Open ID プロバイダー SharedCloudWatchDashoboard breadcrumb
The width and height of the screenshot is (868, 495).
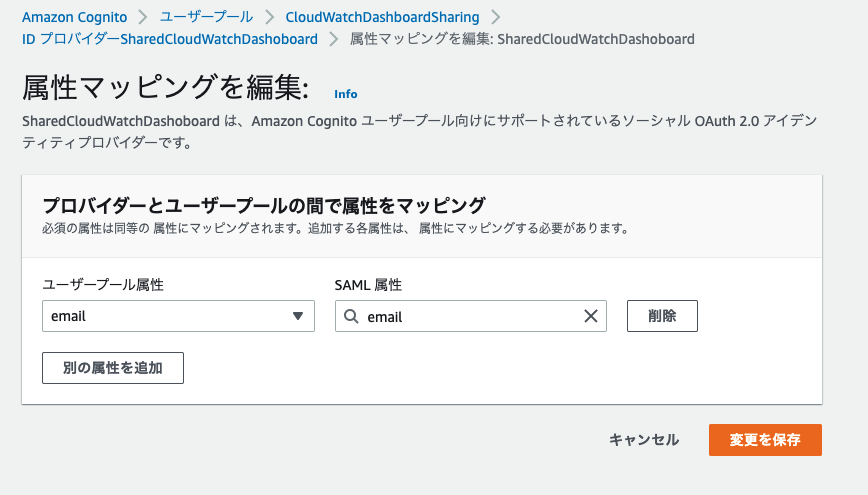click(170, 39)
